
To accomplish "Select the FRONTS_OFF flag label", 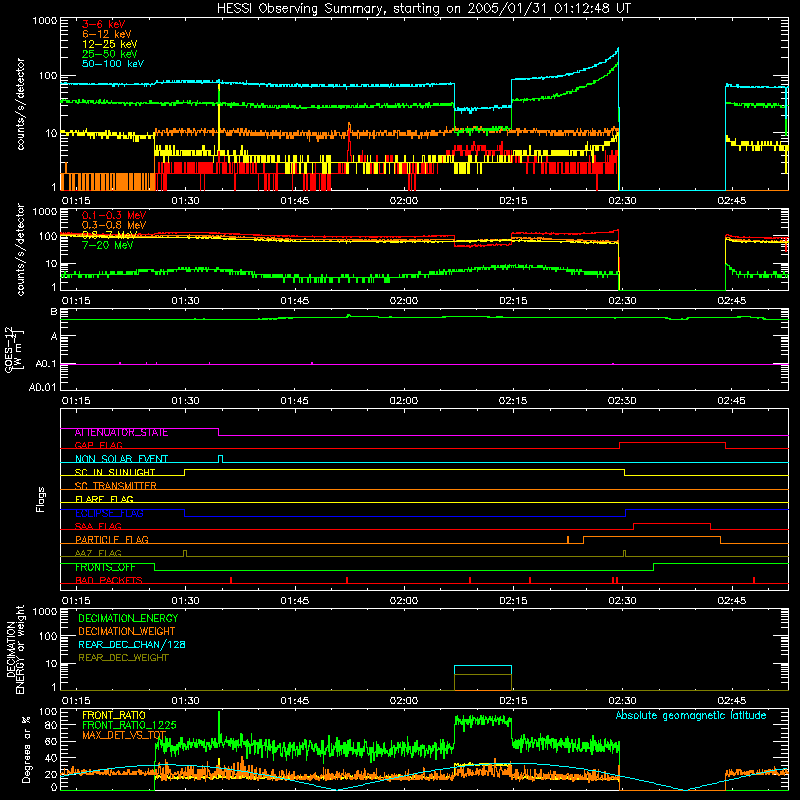I will point(105,567).
